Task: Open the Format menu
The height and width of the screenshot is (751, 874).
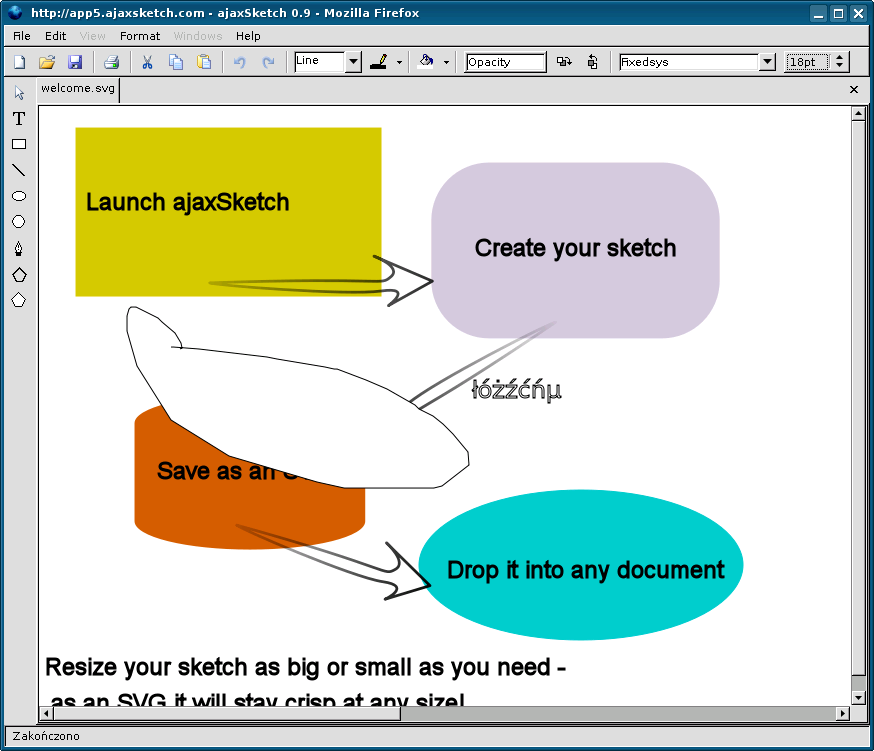Action: pyautogui.click(x=140, y=36)
